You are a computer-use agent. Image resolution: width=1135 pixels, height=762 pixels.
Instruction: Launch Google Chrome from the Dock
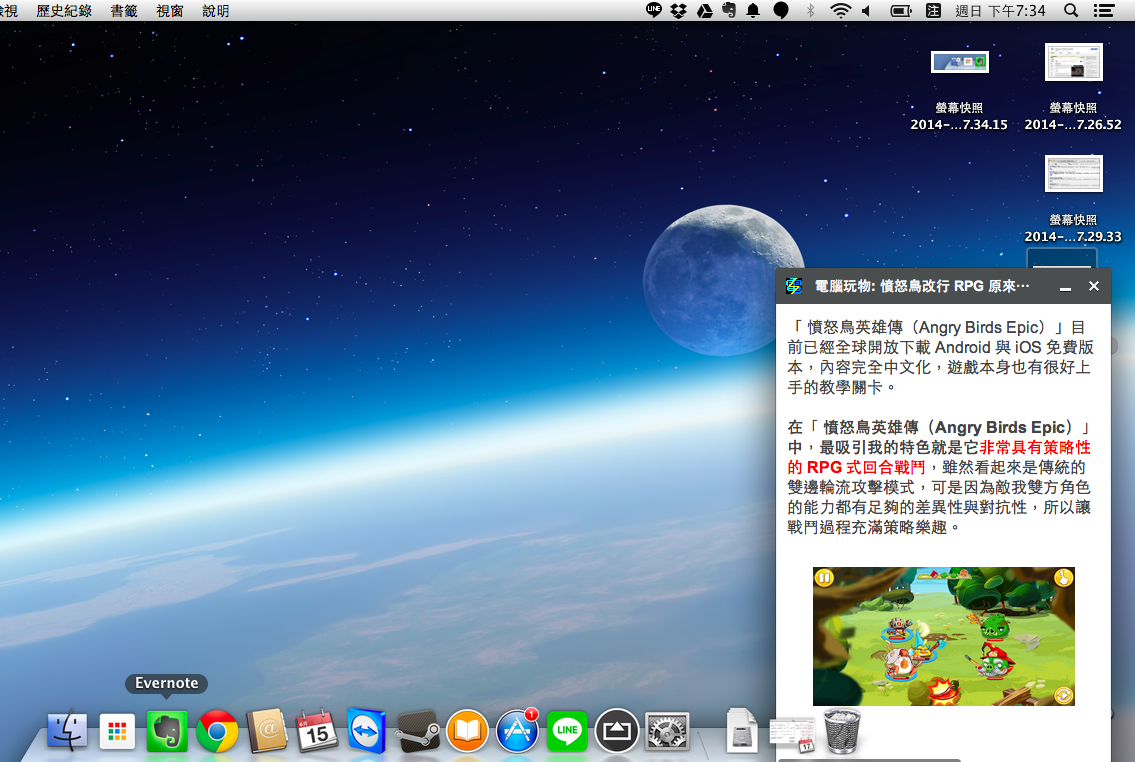click(x=217, y=732)
